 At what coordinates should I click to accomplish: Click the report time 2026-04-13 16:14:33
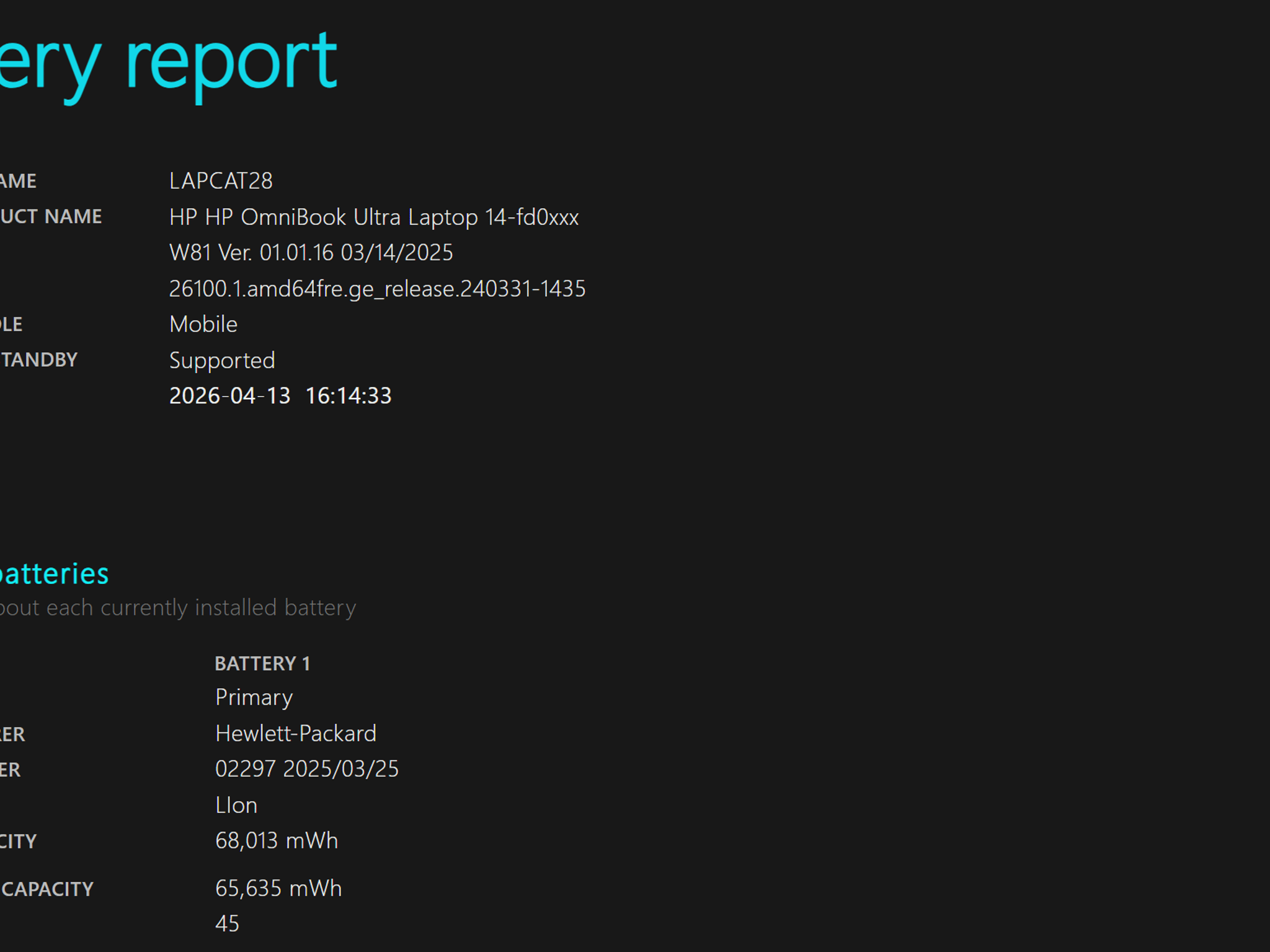click(280, 396)
